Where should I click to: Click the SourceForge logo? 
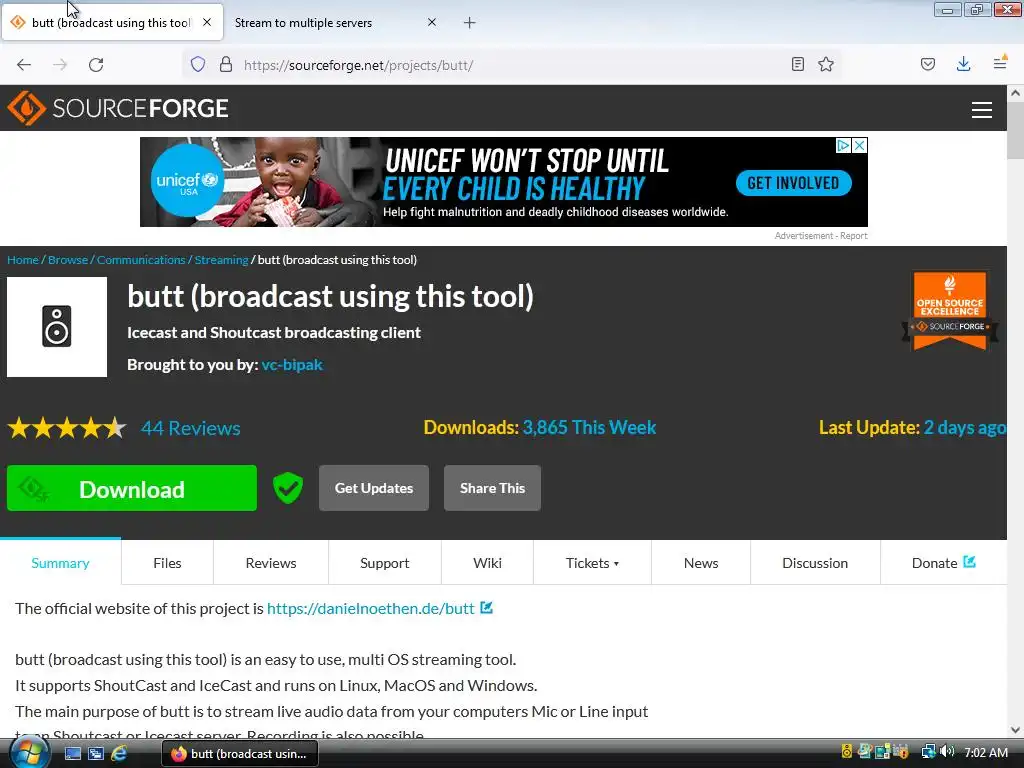click(118, 108)
